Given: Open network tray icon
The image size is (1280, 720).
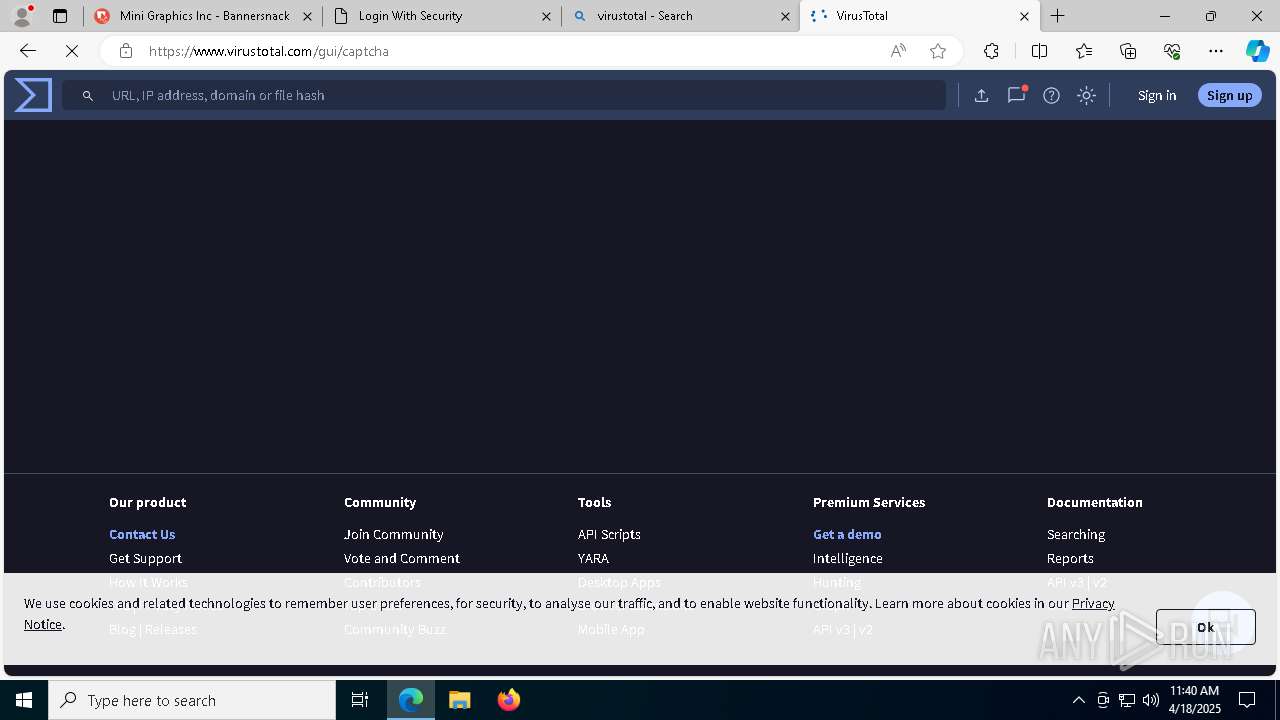Looking at the screenshot, I should click(x=1127, y=700).
